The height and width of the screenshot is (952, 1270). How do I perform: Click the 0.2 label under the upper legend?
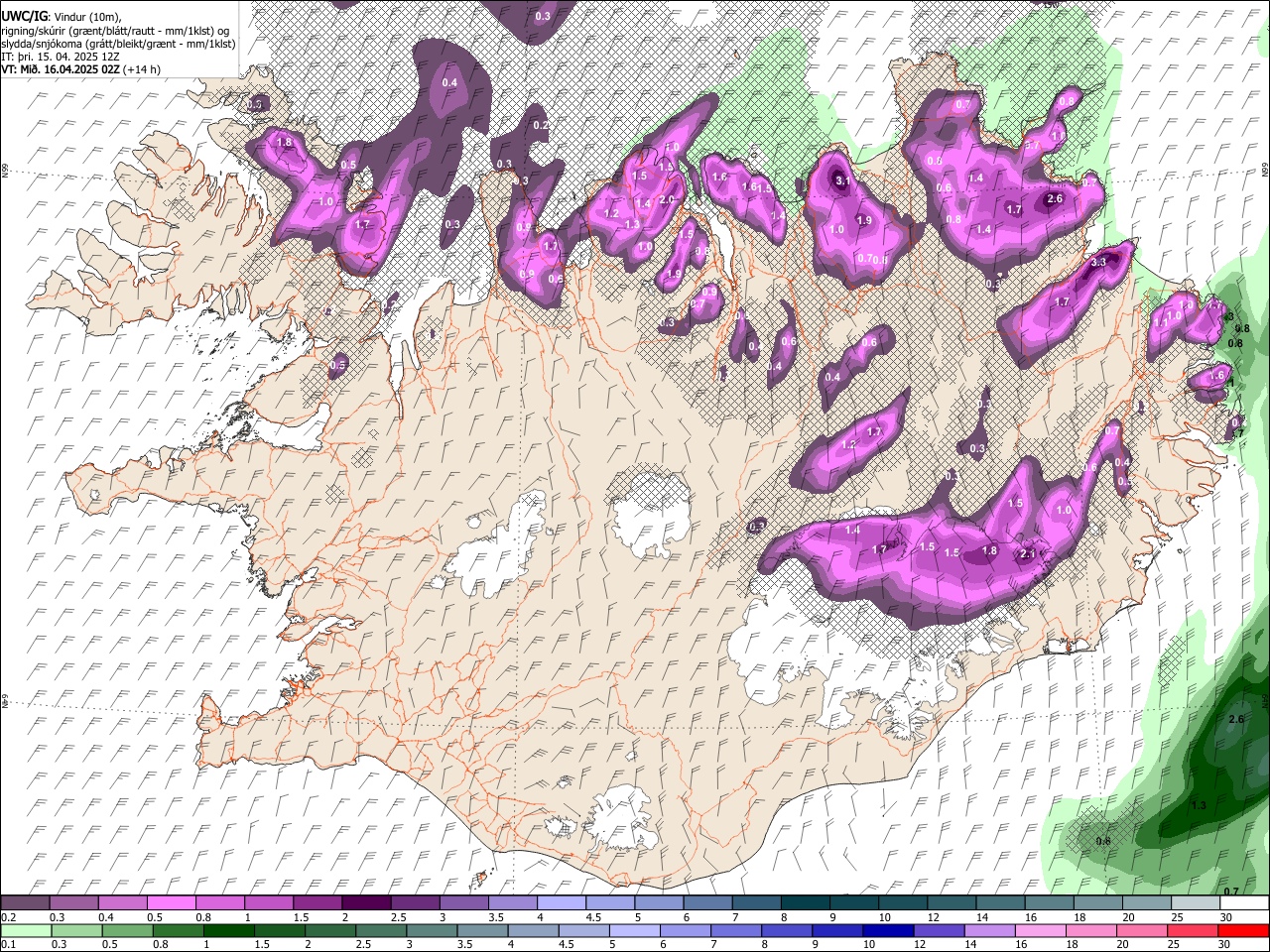7,917
